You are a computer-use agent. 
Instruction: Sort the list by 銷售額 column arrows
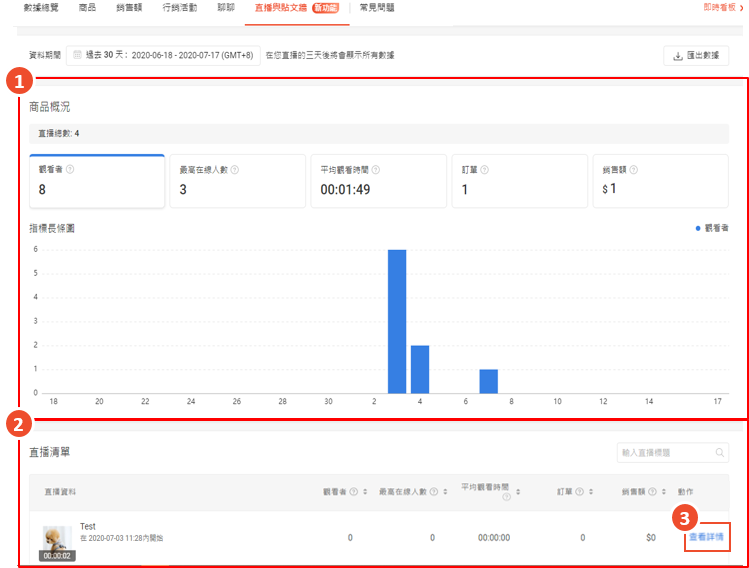pos(667,492)
